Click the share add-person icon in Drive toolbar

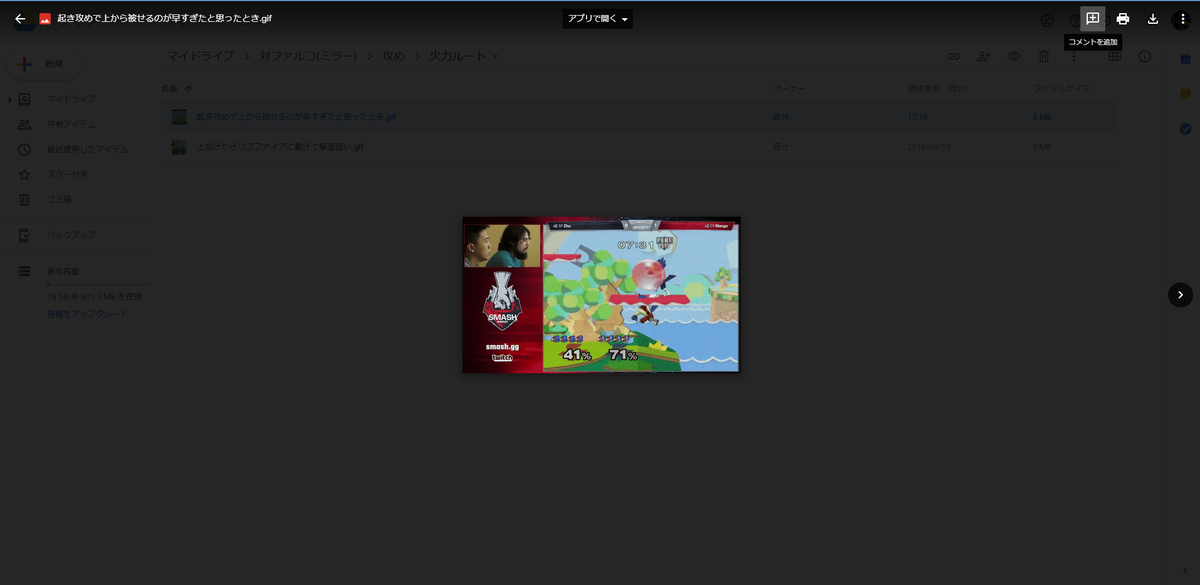983,56
